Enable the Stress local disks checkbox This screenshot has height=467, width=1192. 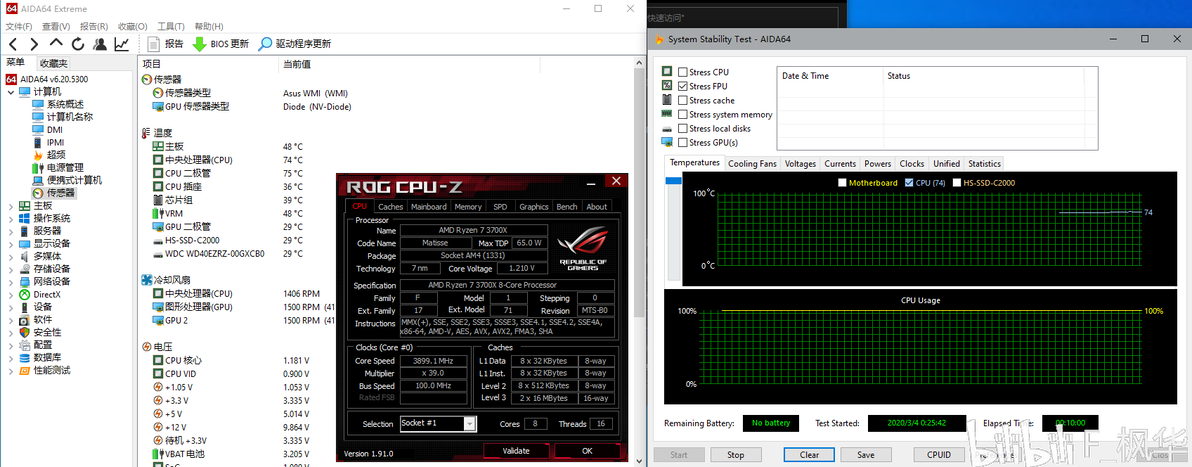click(x=683, y=129)
